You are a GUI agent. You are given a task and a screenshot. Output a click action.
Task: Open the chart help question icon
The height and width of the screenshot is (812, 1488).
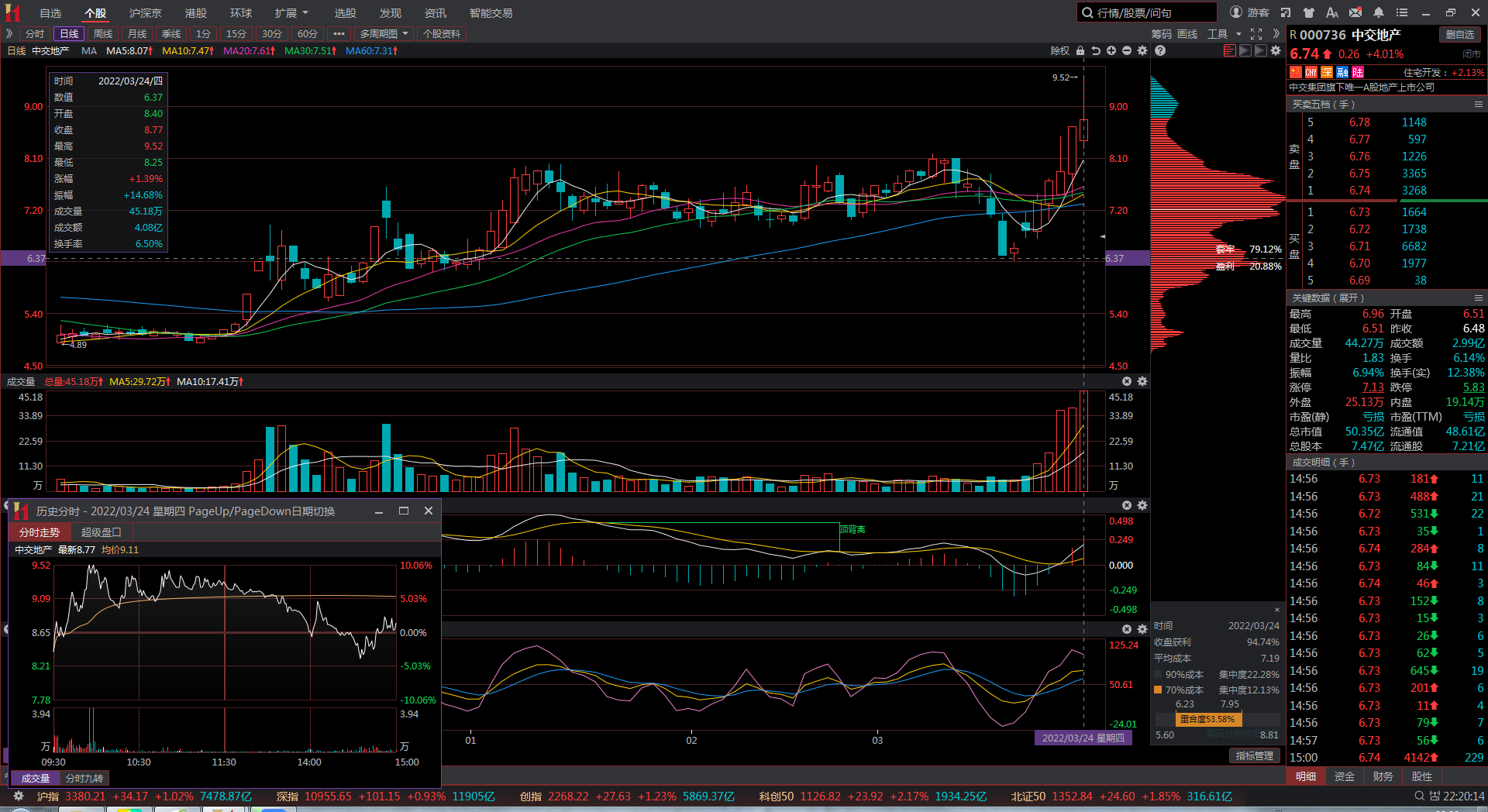1160,50
